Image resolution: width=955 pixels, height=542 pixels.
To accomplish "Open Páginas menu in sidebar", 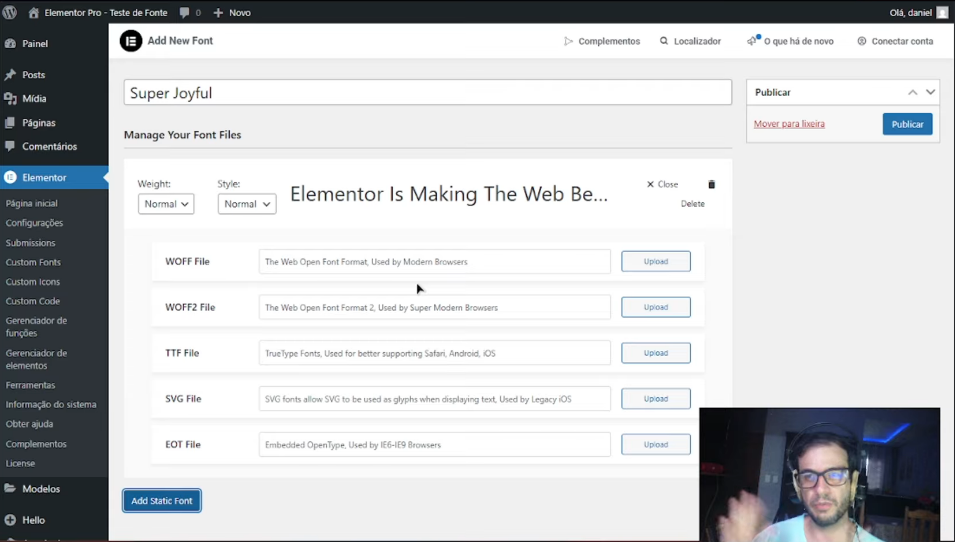I will (39, 123).
